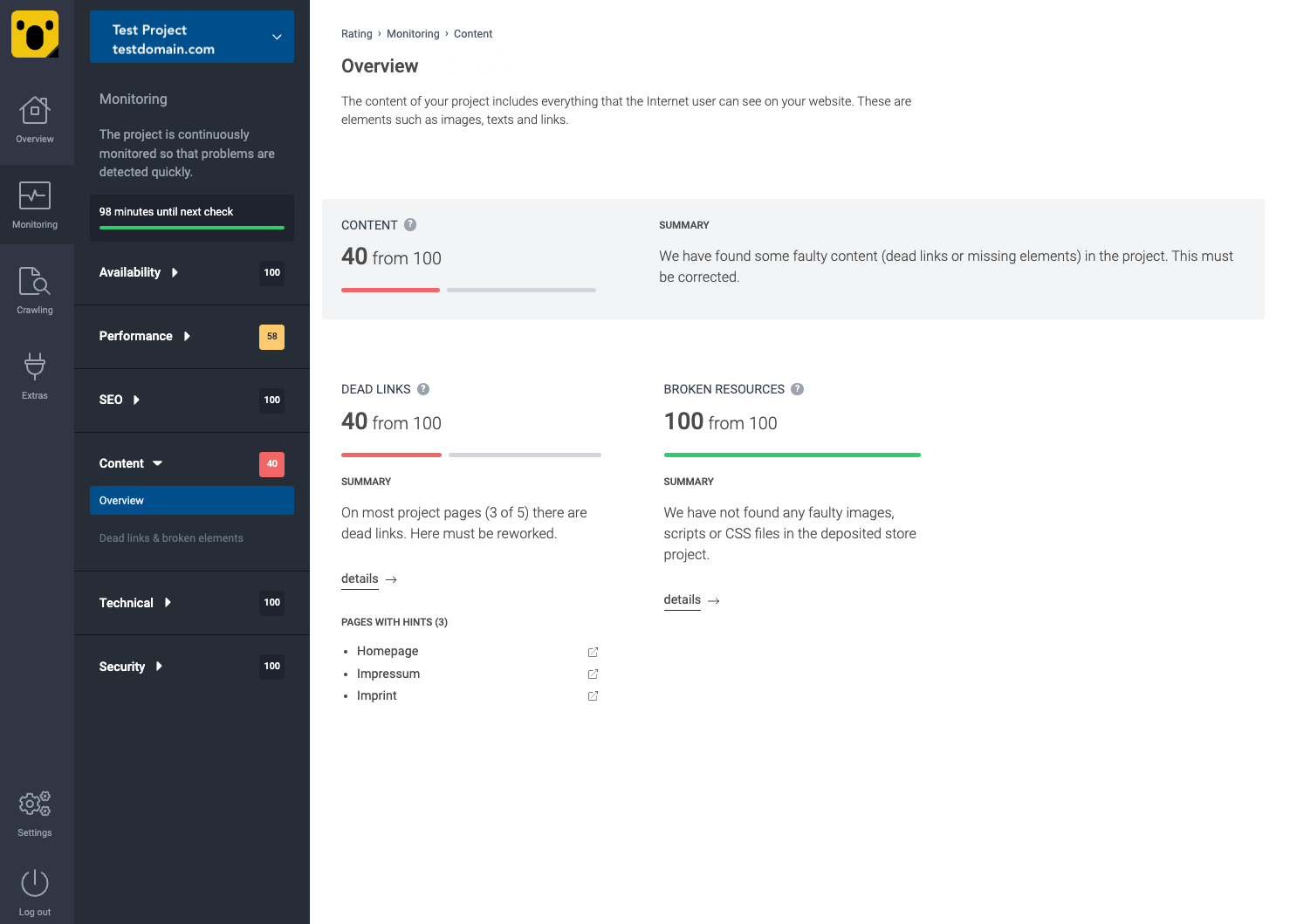Click 'PAGES WITH HINTS (3)' heading

coord(395,622)
